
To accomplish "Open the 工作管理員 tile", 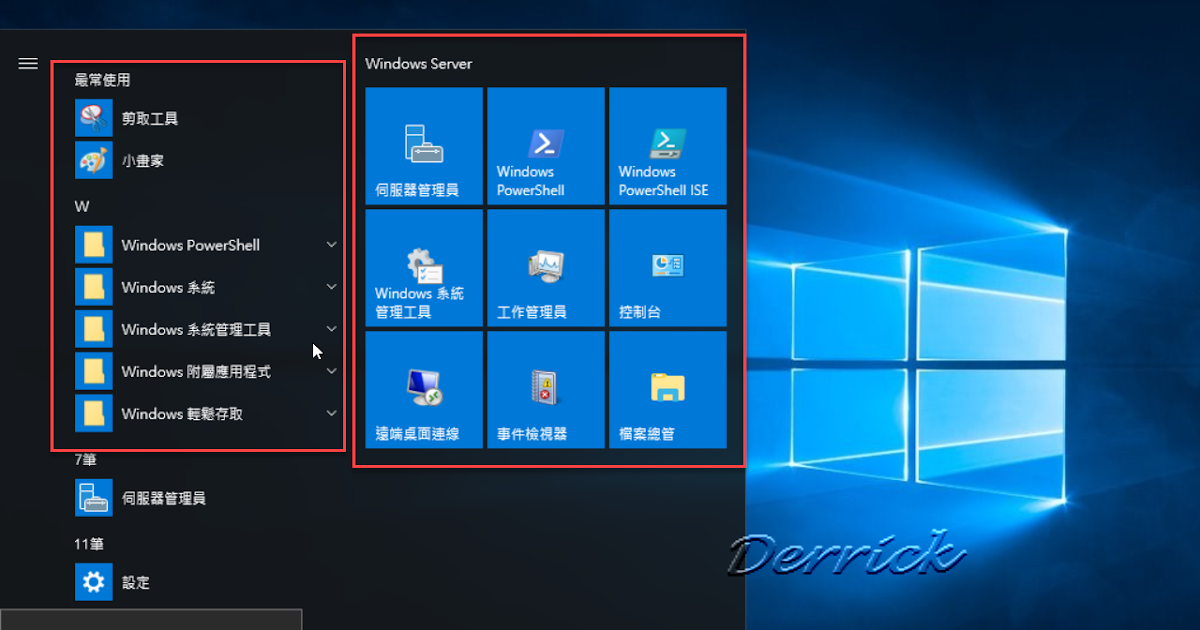I will (x=546, y=268).
